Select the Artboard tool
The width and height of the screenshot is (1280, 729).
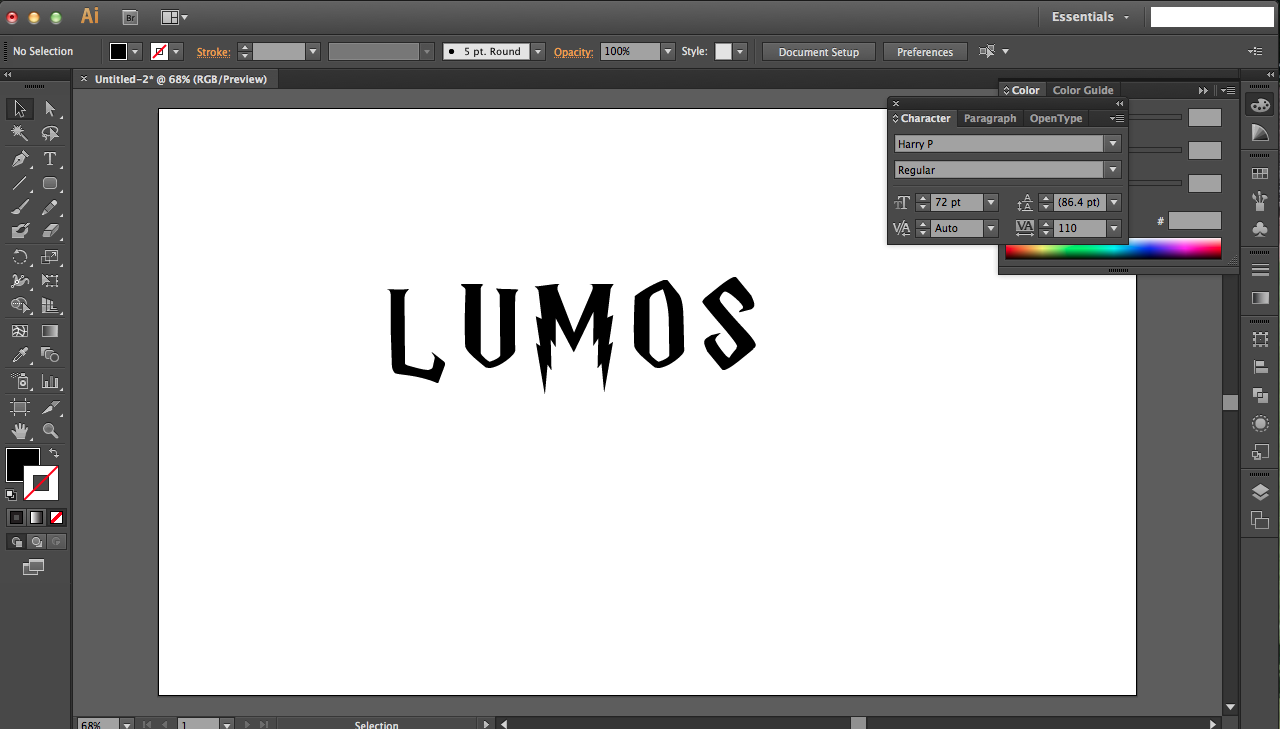20,406
